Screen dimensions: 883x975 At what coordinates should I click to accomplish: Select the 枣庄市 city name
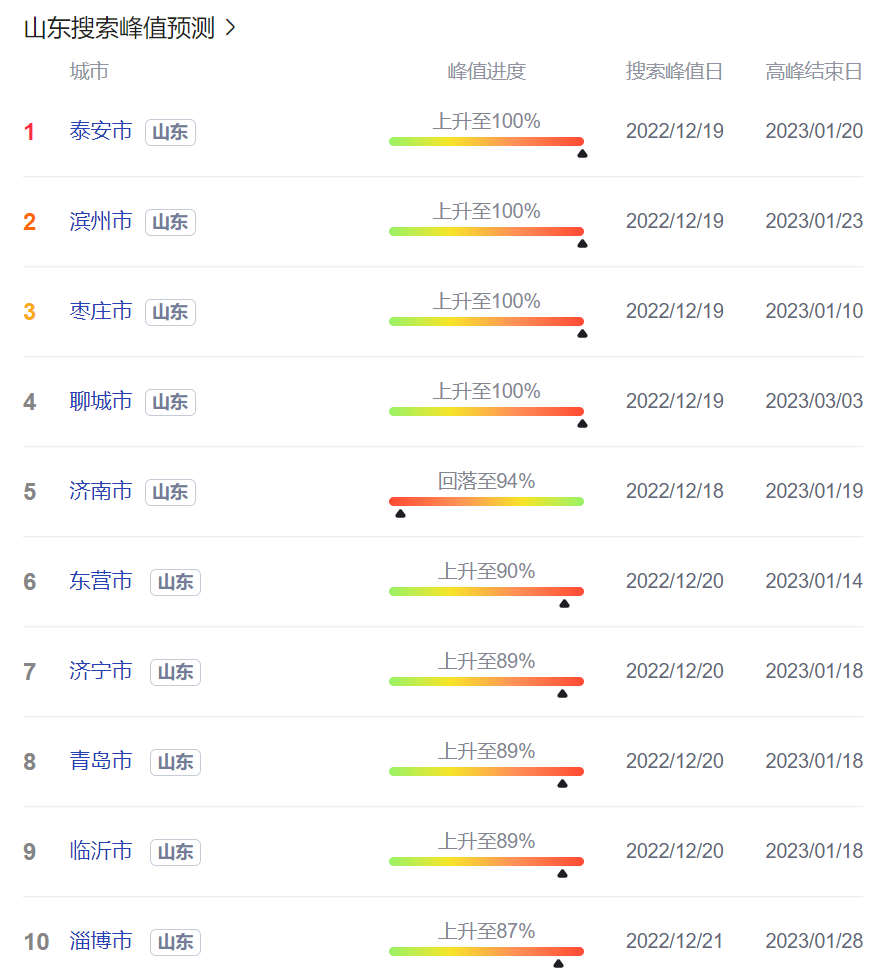101,311
